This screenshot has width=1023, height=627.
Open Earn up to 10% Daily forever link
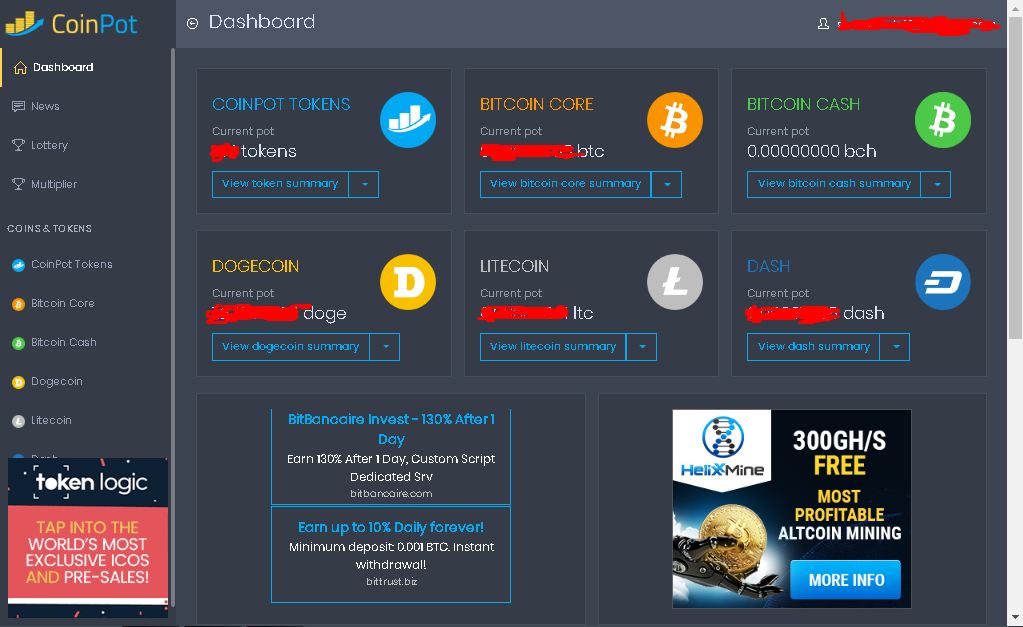(x=391, y=527)
